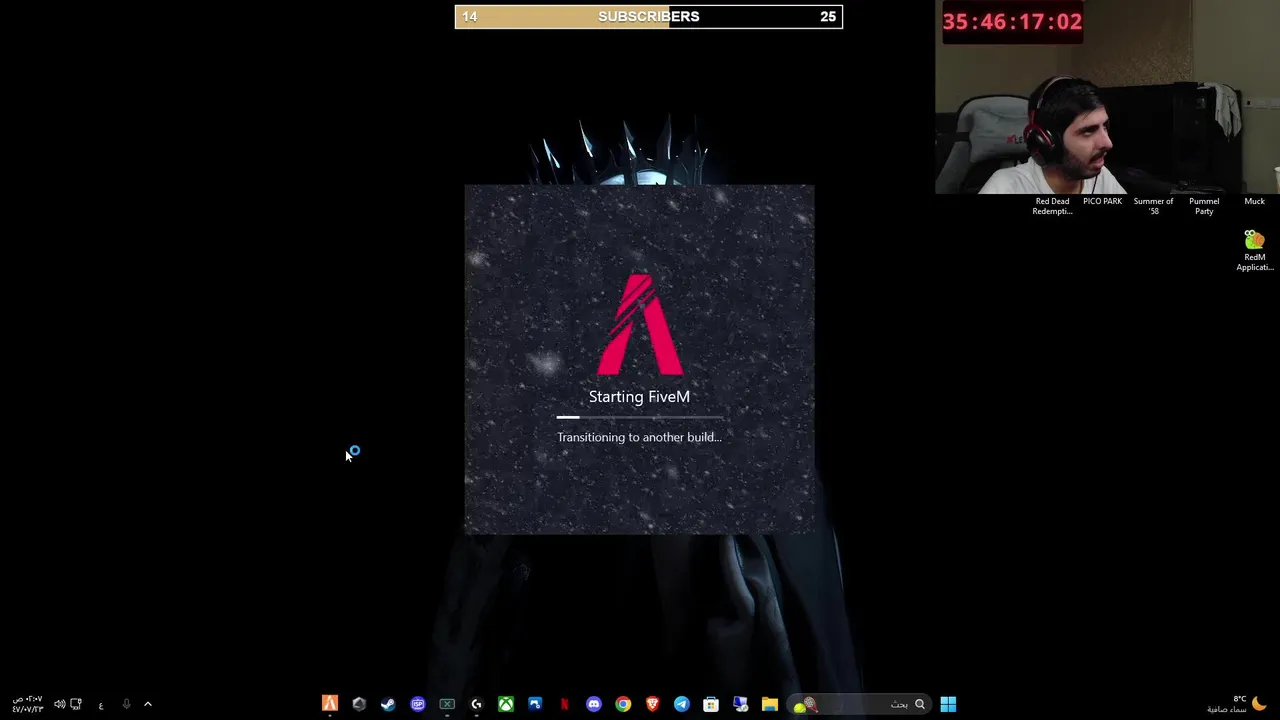Image resolution: width=1280 pixels, height=720 pixels.
Task: Switch the Arabic input language indicator
Action: click(x=101, y=705)
